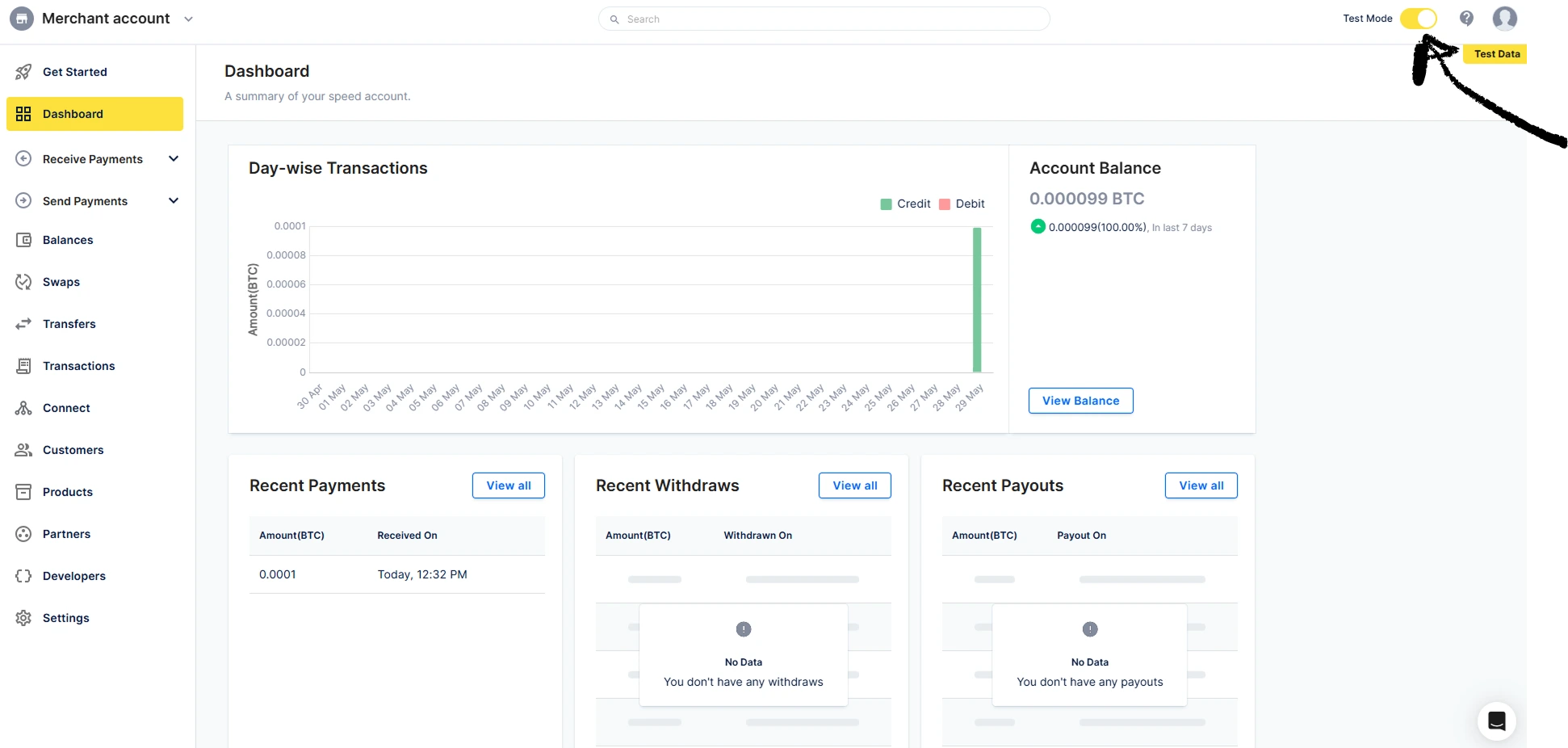The width and height of the screenshot is (1568, 748).
Task: Click the View Balance button
Action: click(1080, 401)
